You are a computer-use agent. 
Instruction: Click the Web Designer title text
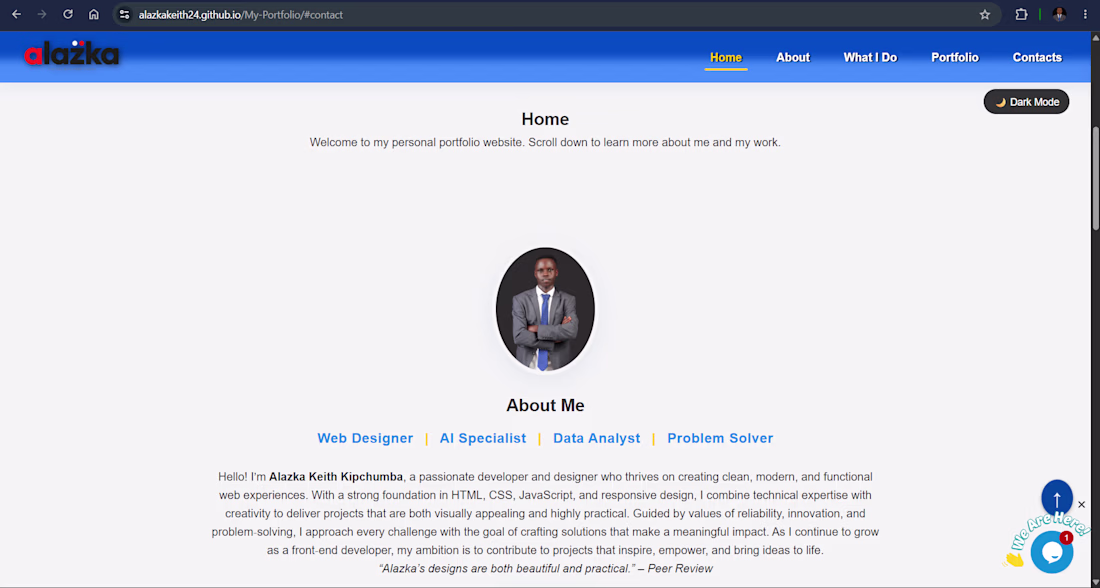click(x=365, y=438)
